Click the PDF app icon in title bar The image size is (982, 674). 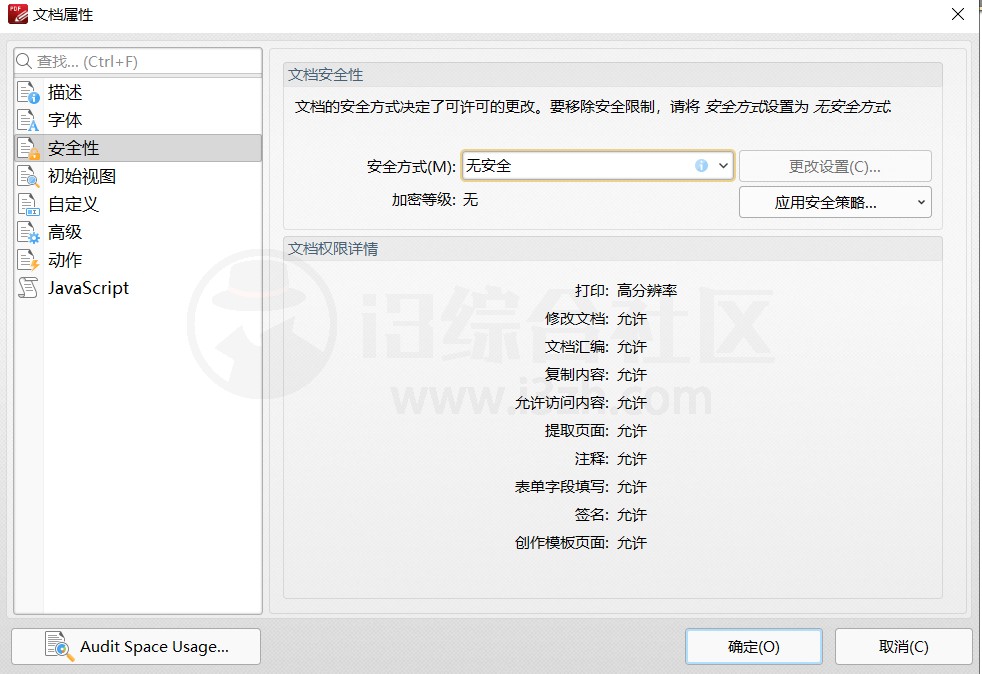18,14
